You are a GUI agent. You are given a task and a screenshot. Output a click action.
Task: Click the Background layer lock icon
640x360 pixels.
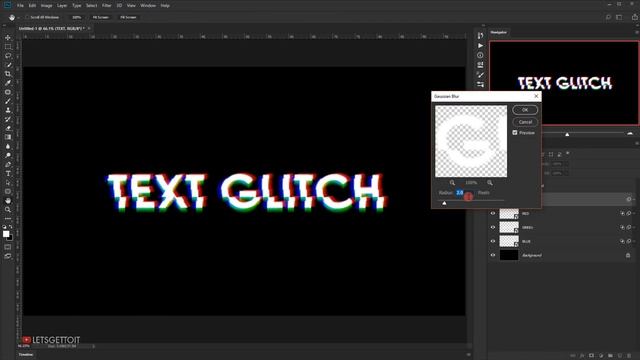click(628, 255)
